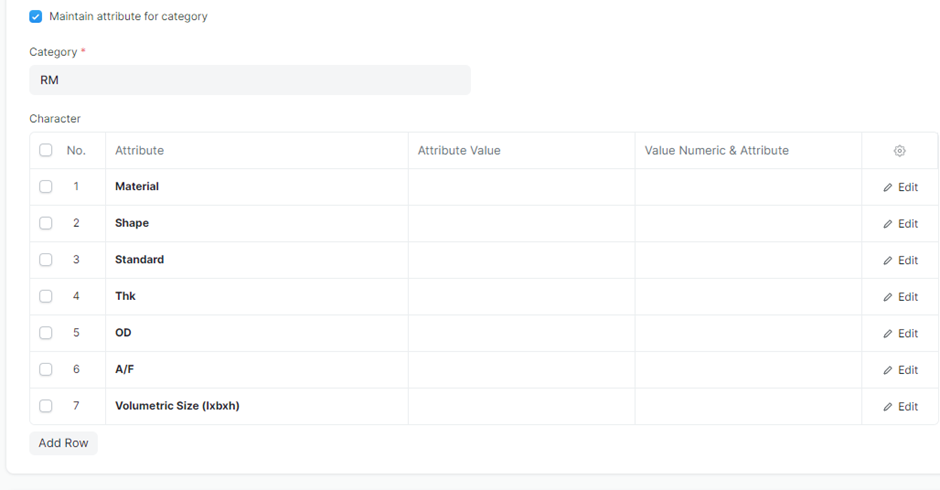Click the Add Row button
Screen dimensions: 940x490
tap(63, 443)
